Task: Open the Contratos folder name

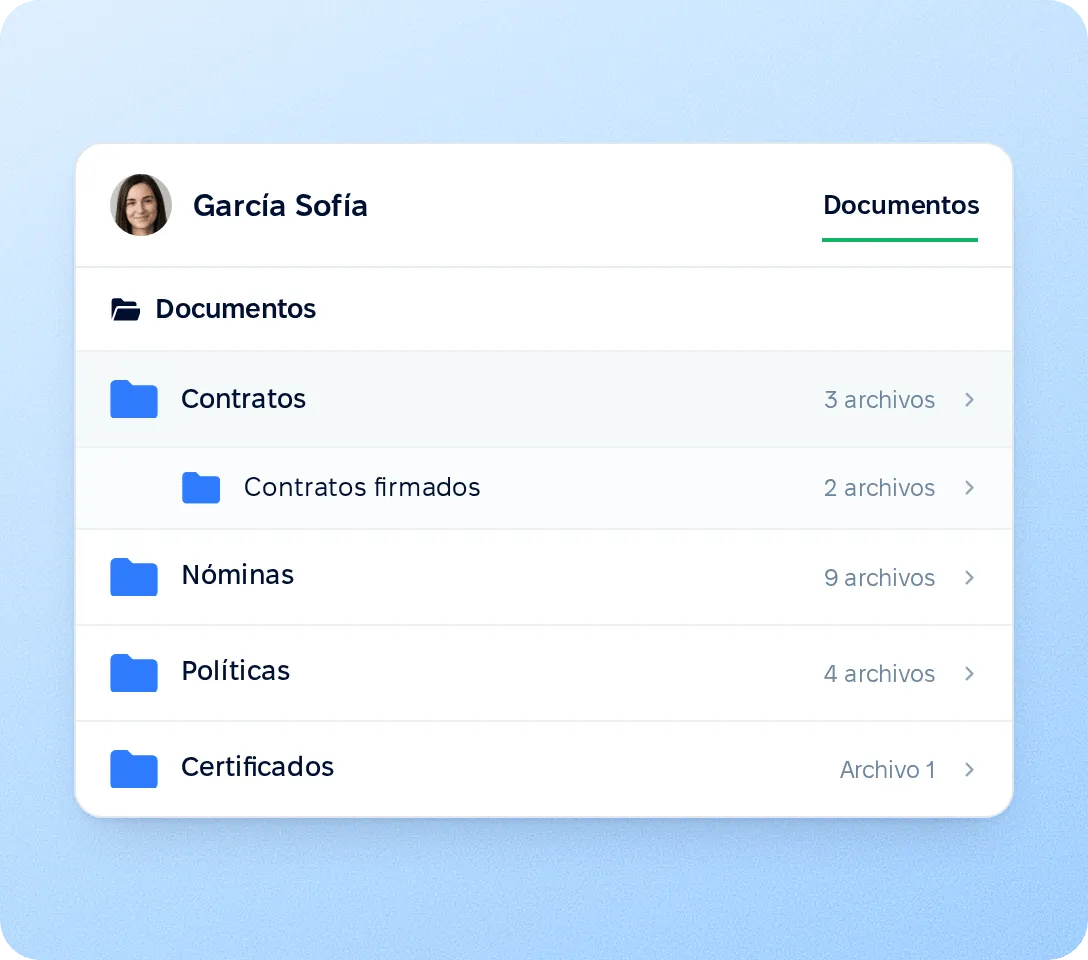Action: [x=244, y=399]
